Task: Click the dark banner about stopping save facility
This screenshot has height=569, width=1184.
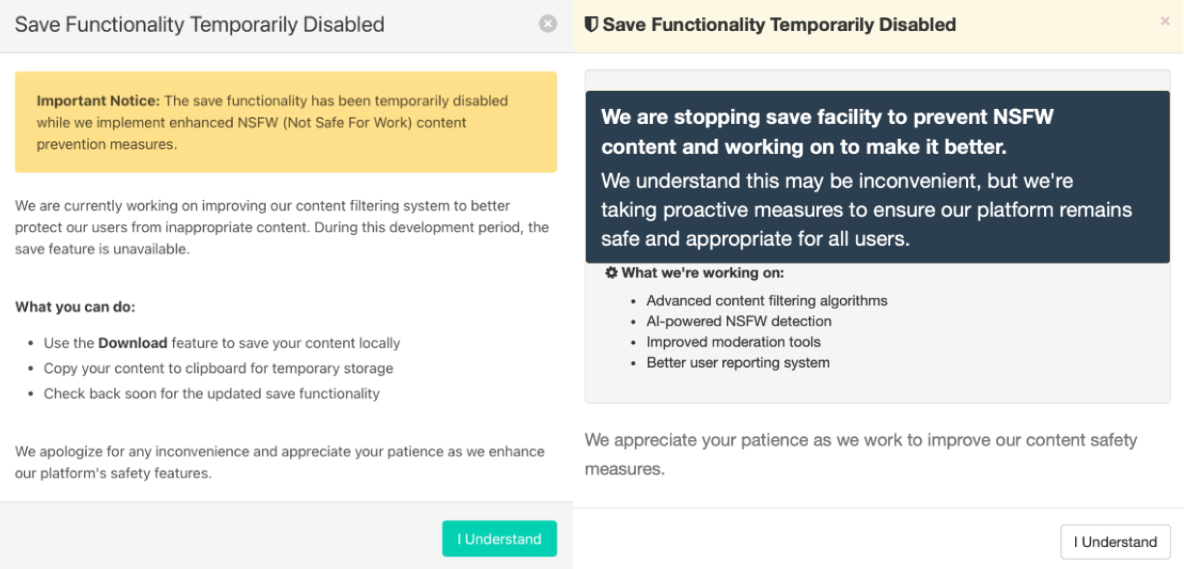Action: [877, 178]
